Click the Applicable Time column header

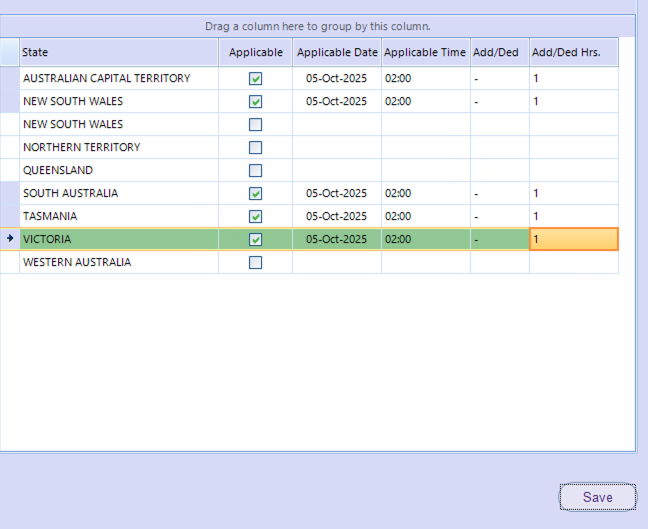coord(425,52)
